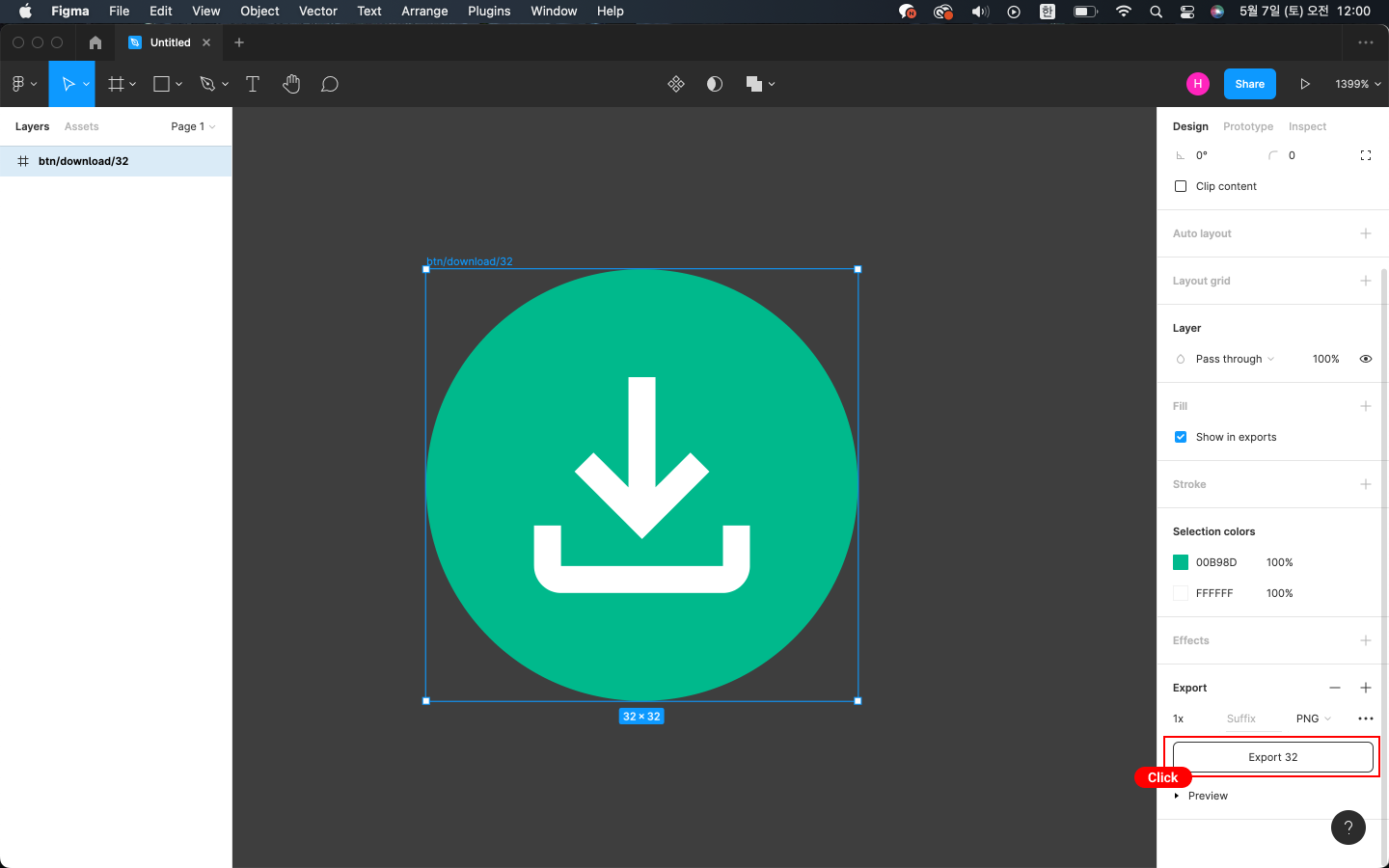Open Boolean operations dropdown arrow
The image size is (1389, 868).
[x=772, y=85]
